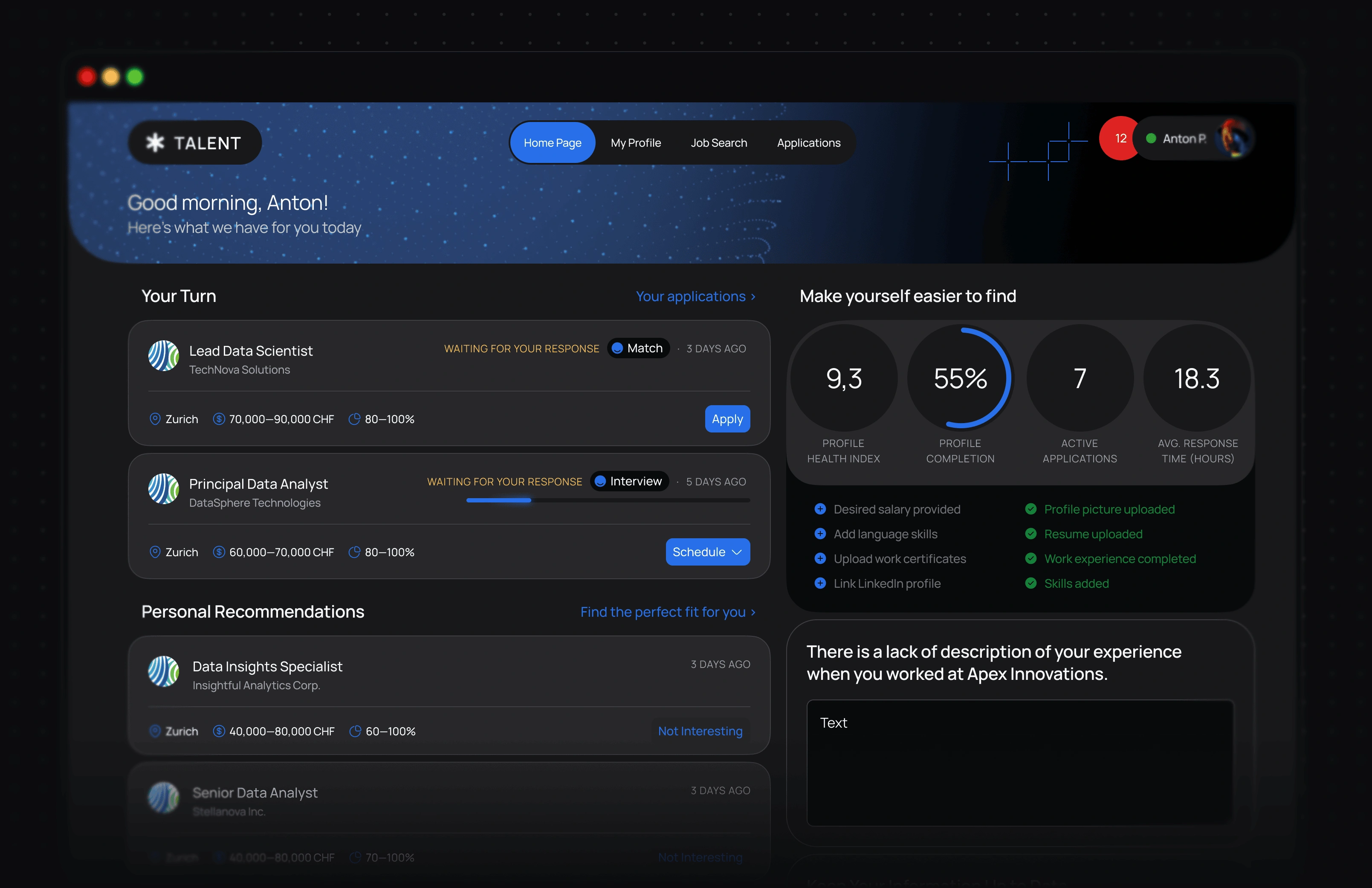This screenshot has height=888, width=1372.
Task: Click plus icon beside Link LinkedIn profile
Action: coord(820,583)
